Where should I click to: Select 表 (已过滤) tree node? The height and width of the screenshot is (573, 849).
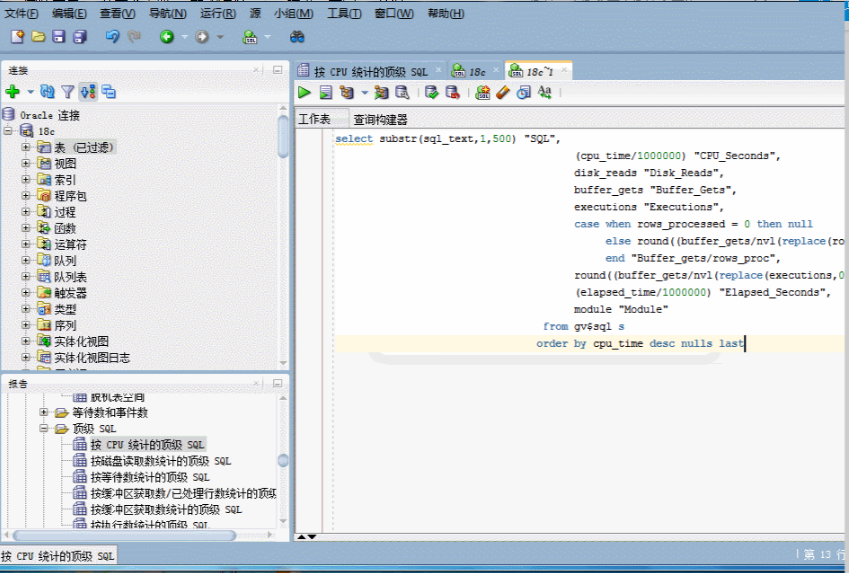coord(84,147)
